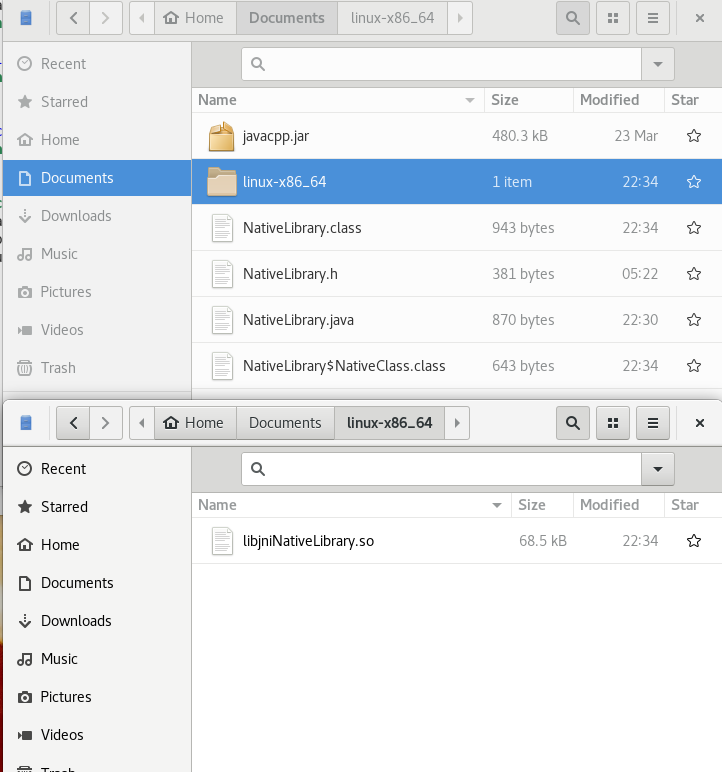722x772 pixels.
Task: Open Starred in bottom window sidebar
Action: (97, 507)
